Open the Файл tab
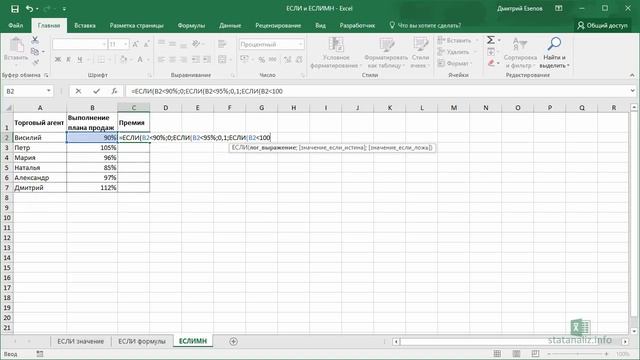Viewport: 640px width, 360px height. pos(16,25)
